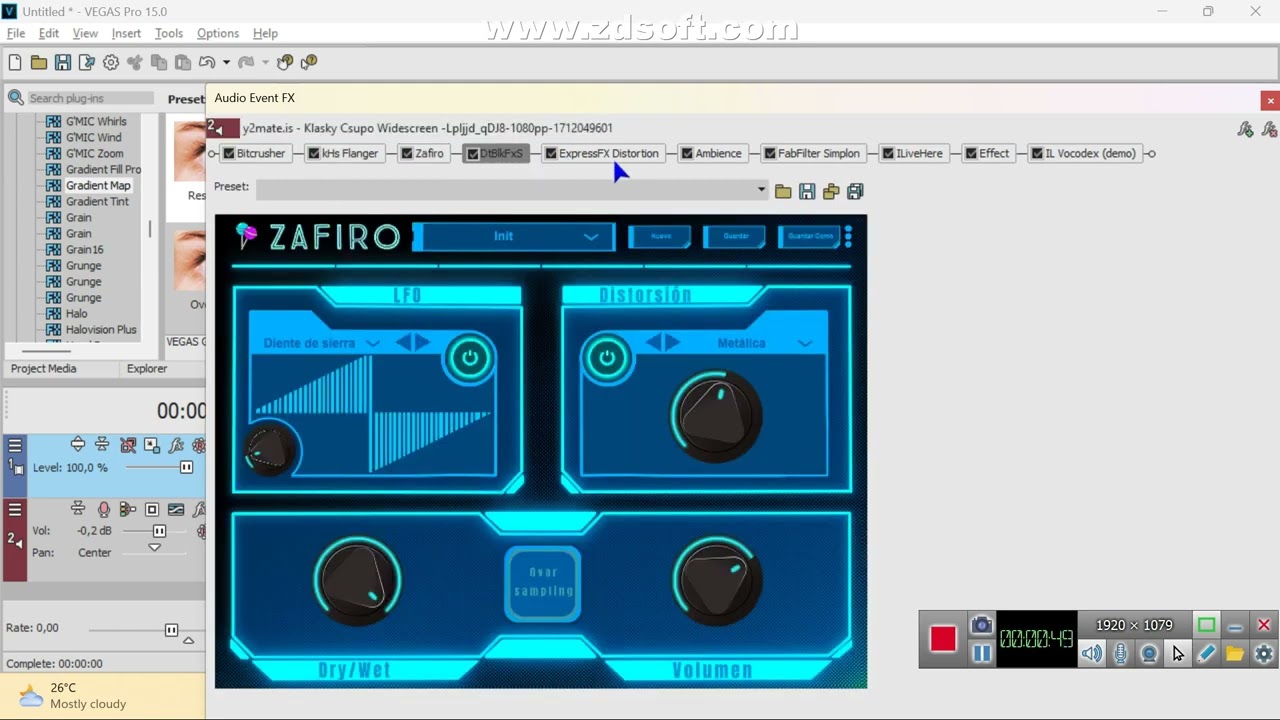
Task: Open preset folder icon in Audio Event FX
Action: click(783, 191)
